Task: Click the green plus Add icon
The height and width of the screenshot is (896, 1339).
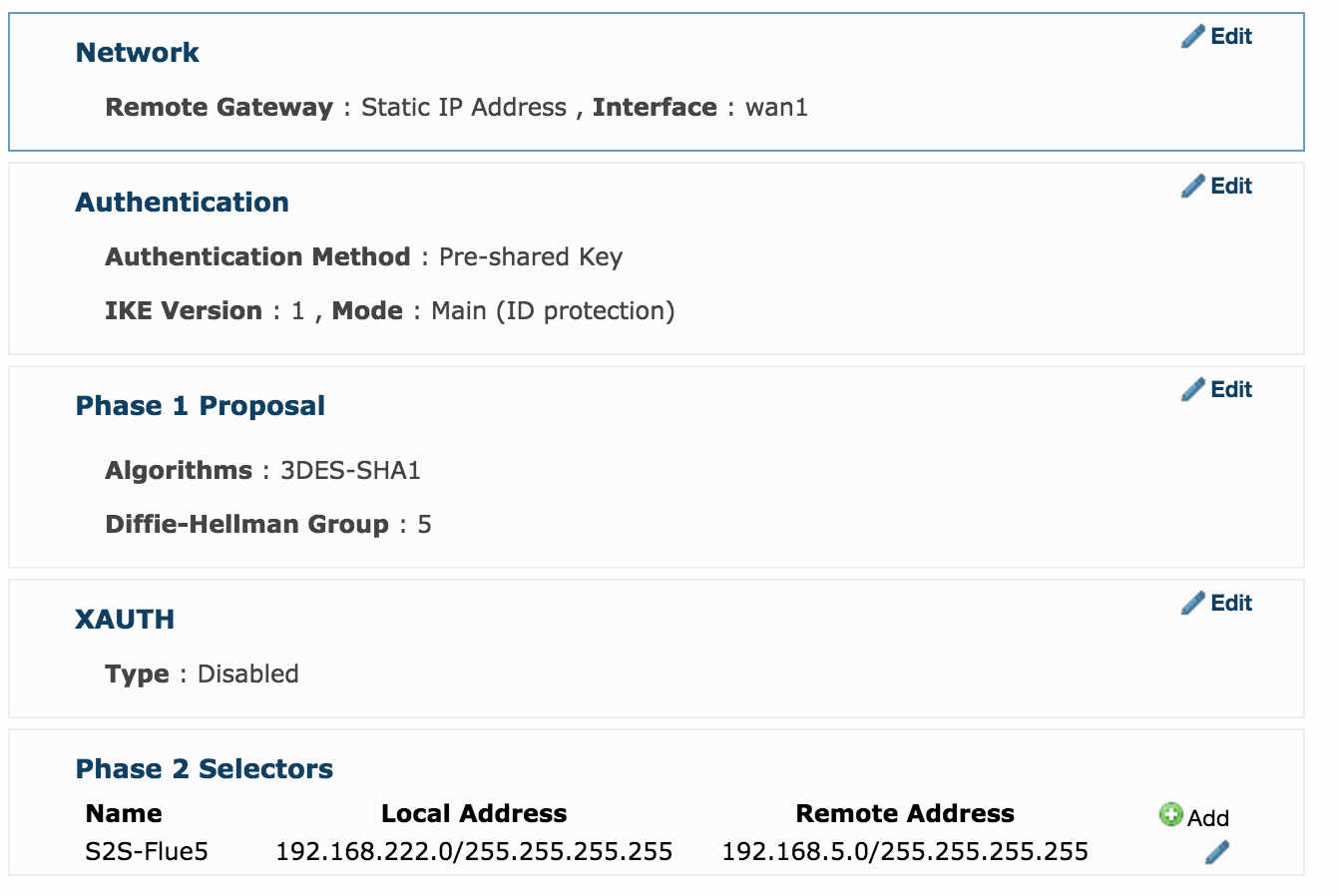Action: click(x=1170, y=815)
